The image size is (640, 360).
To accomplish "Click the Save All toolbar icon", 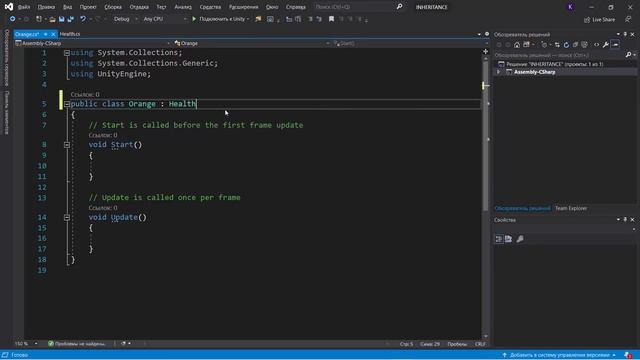I will coord(71,19).
